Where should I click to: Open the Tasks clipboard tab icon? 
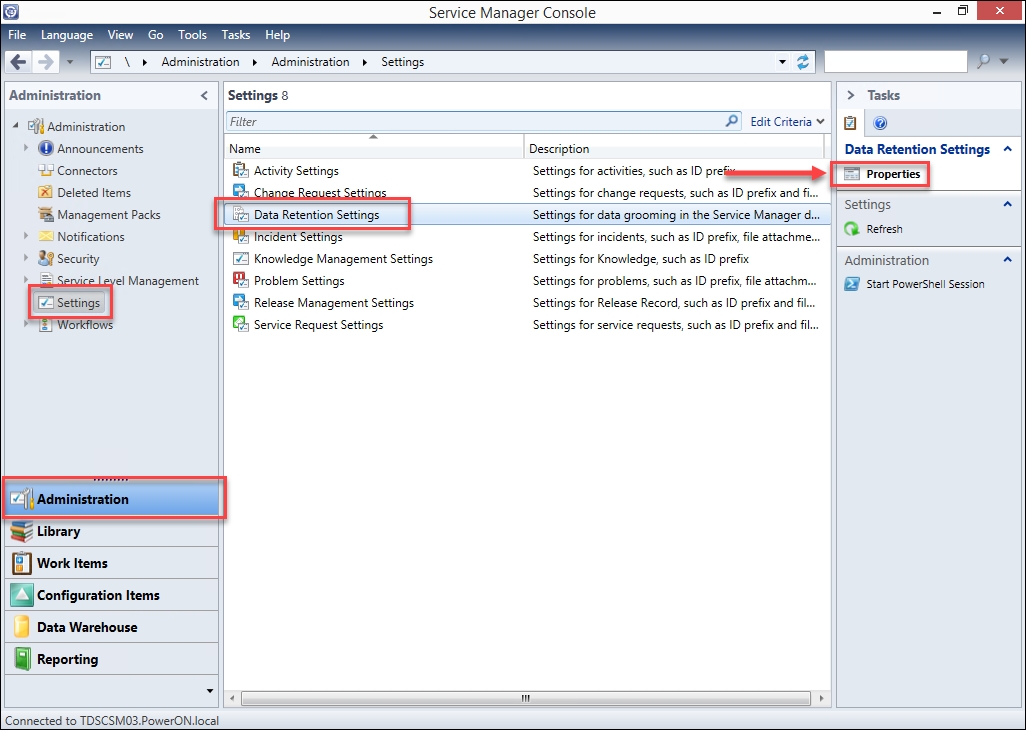click(850, 122)
